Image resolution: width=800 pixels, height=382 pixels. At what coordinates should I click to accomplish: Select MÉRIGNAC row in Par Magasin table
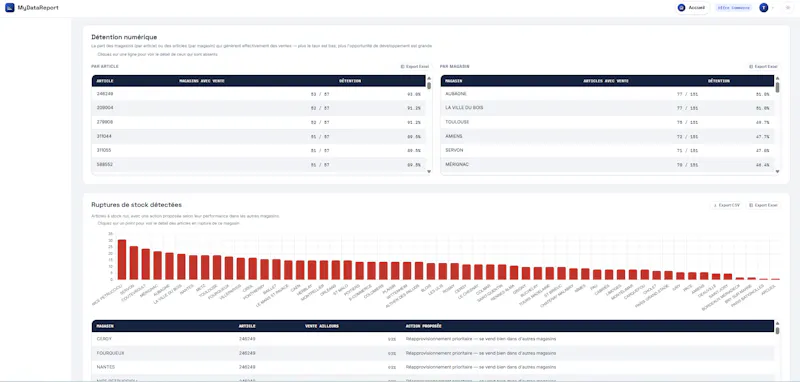click(607, 164)
